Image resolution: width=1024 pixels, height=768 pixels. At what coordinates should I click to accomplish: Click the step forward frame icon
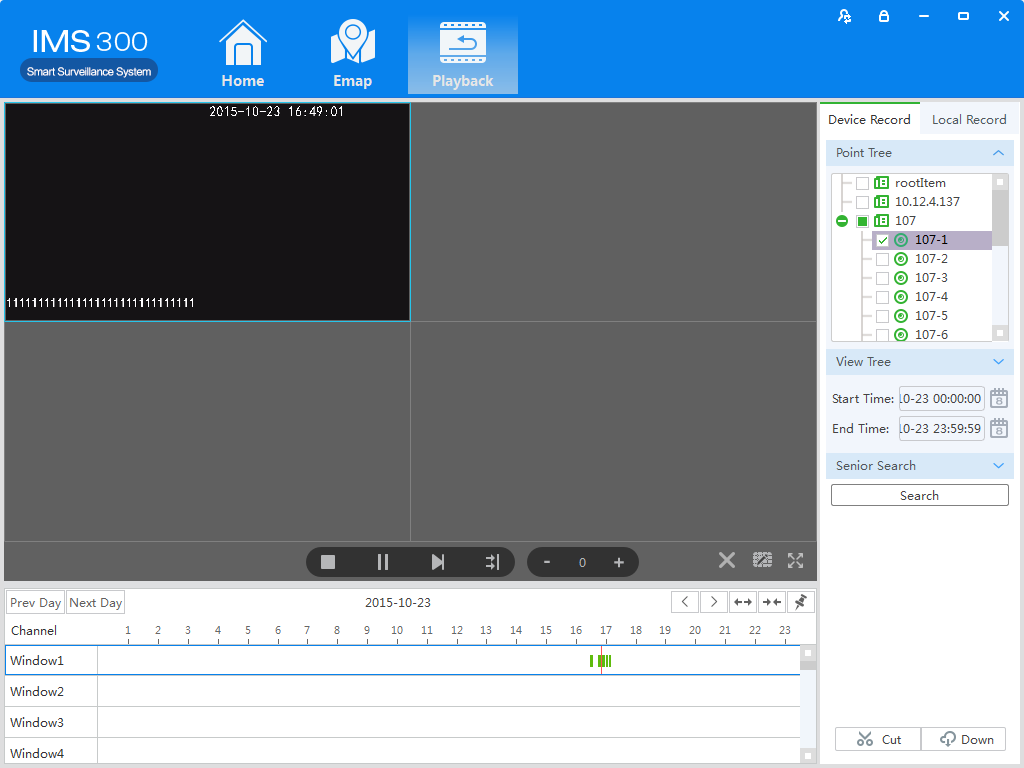[437, 562]
